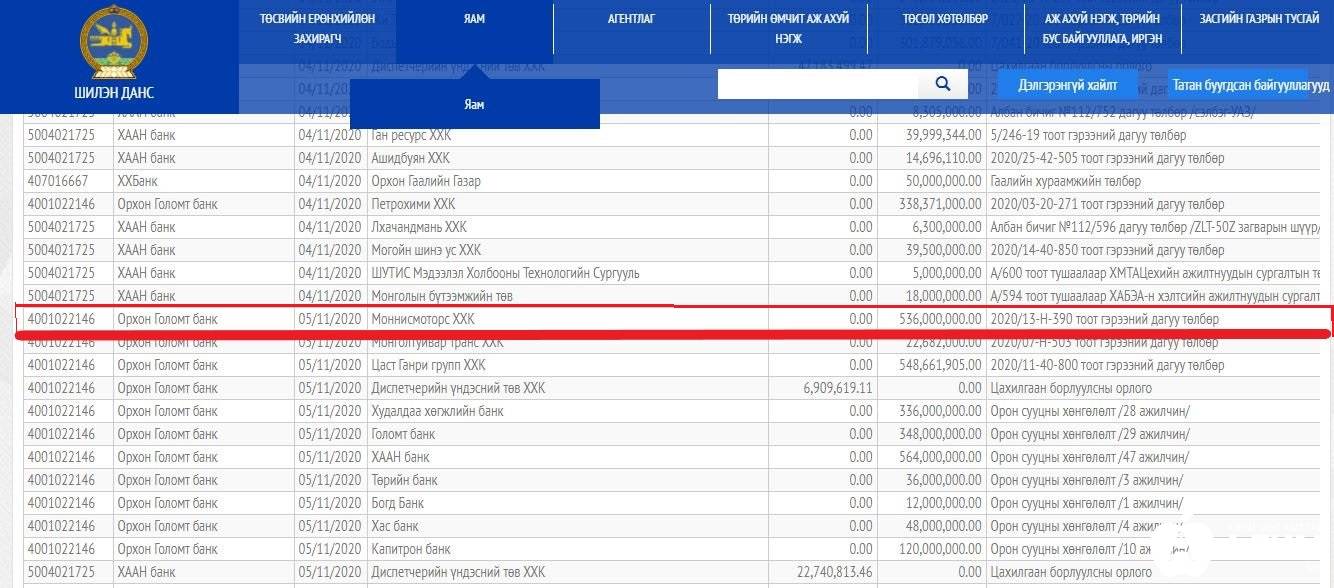Open the Яам navigation menu

click(x=475, y=19)
